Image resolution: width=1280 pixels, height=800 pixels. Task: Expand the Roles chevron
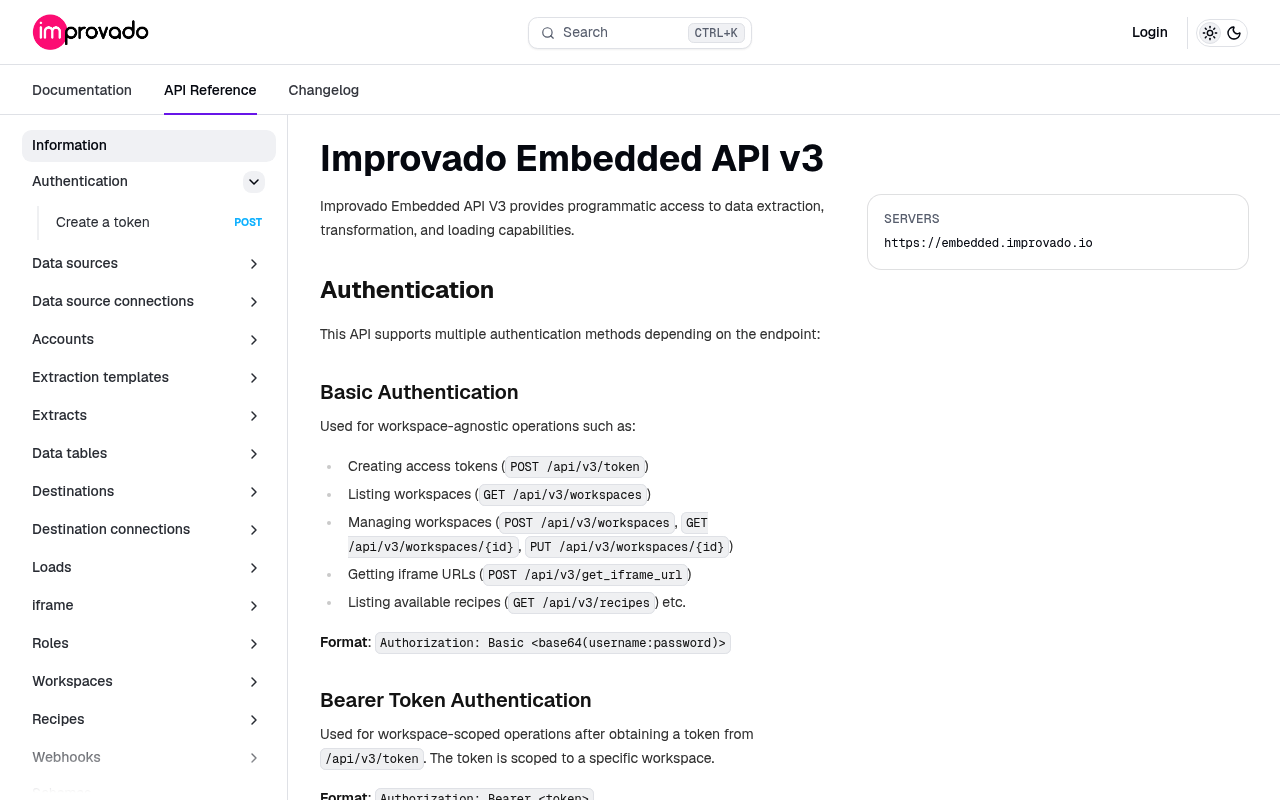[x=254, y=644]
